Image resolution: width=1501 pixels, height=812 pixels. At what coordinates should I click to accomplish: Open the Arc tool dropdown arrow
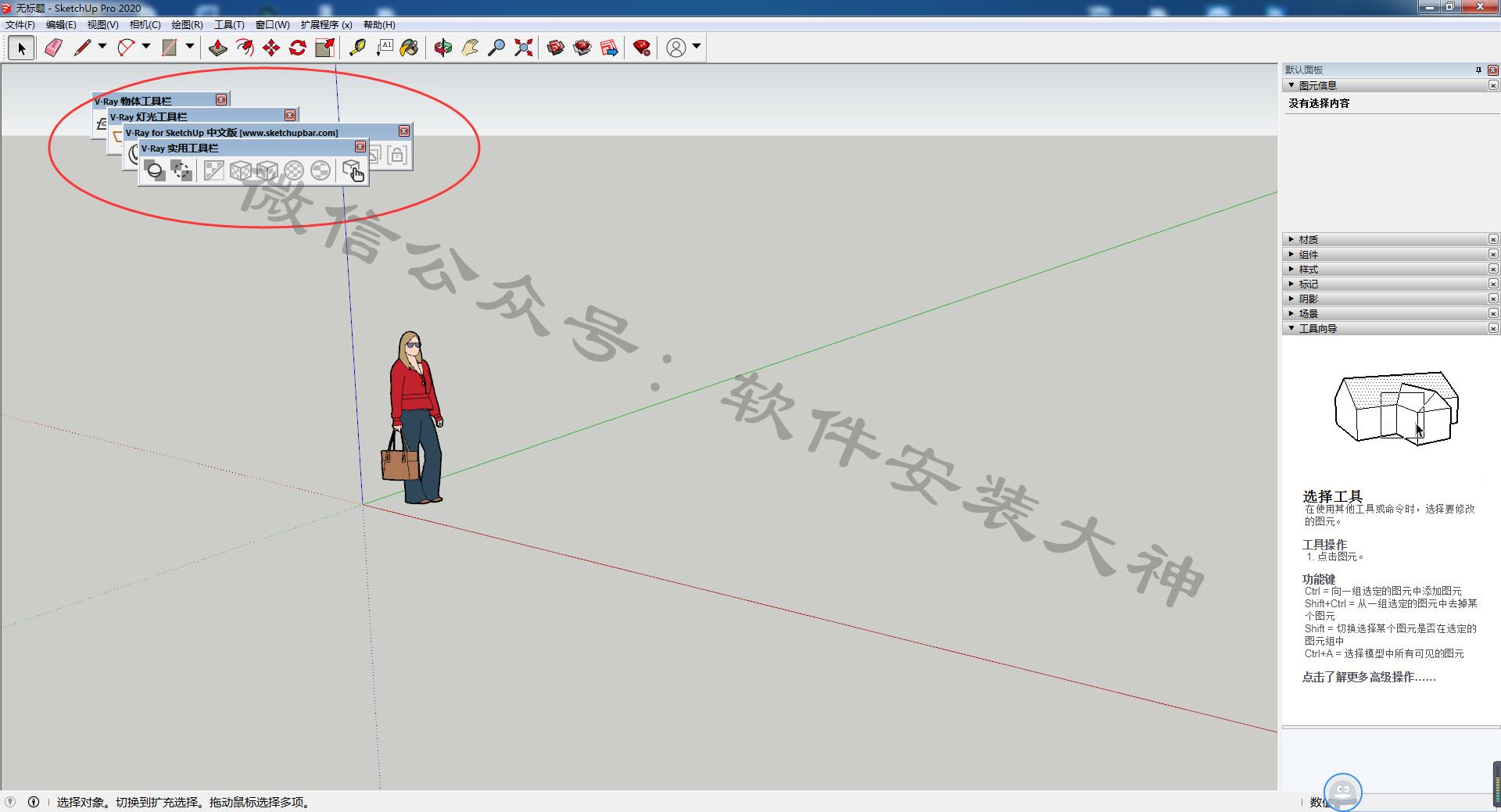tap(146, 47)
